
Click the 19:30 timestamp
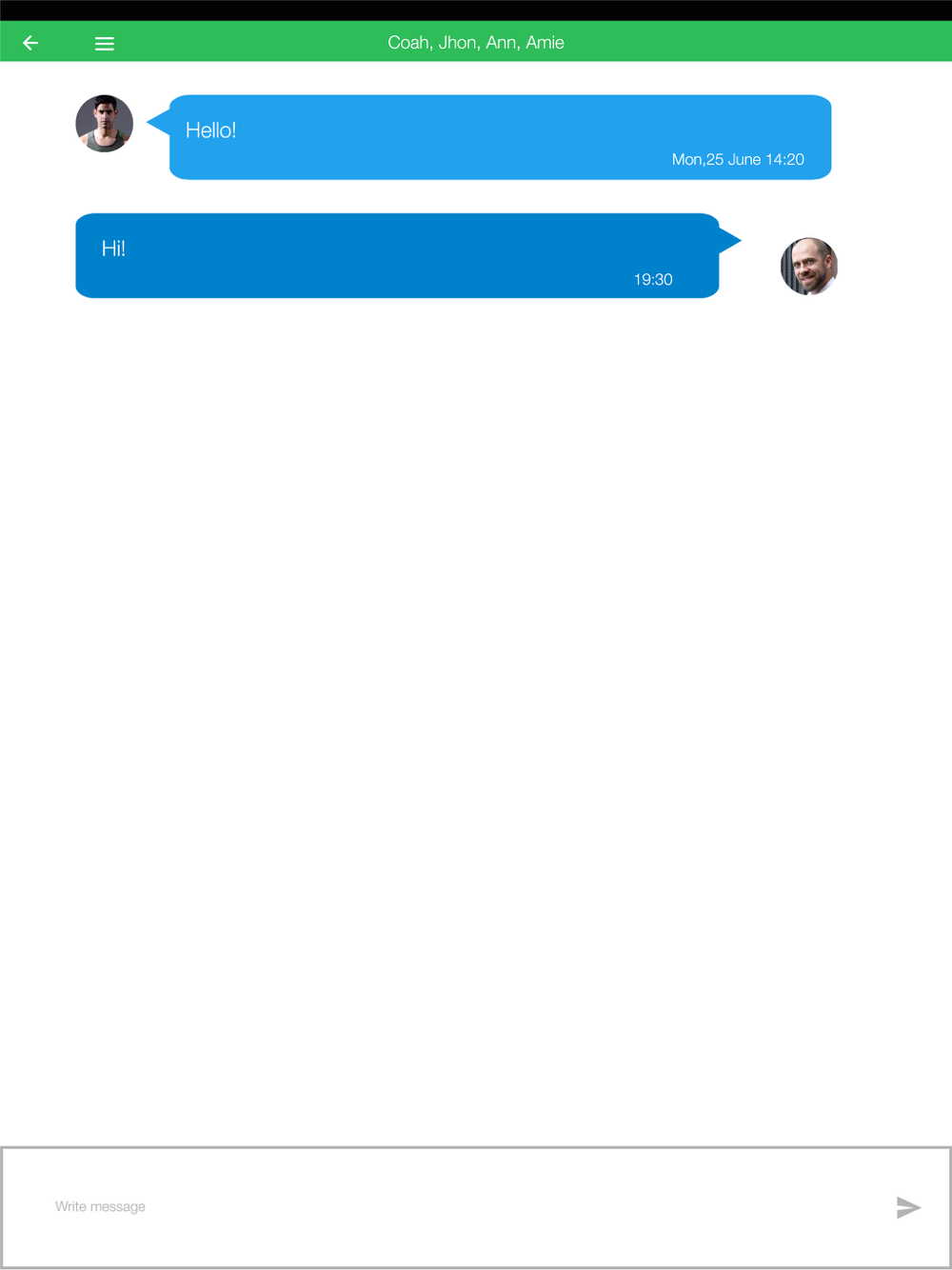(x=653, y=279)
